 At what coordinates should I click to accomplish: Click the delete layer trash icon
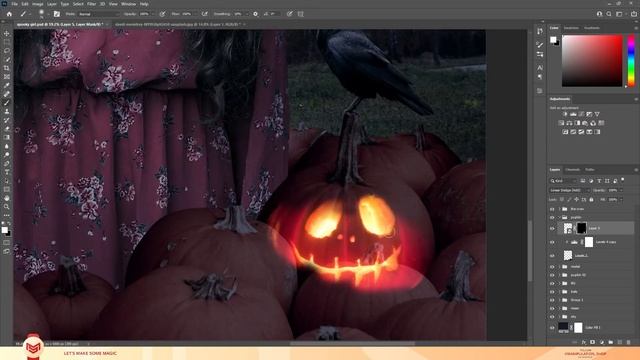629,342
